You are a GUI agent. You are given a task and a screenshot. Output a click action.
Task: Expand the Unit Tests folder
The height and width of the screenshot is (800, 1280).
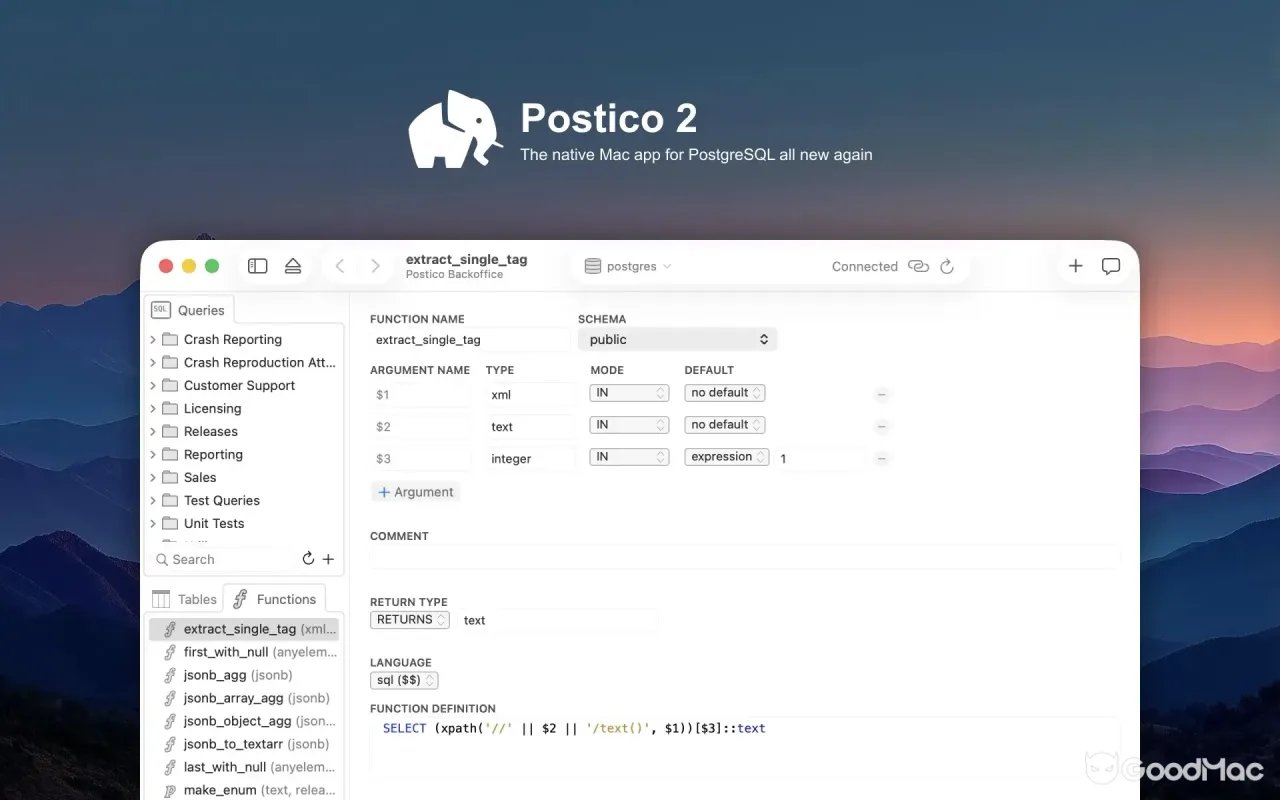(153, 523)
